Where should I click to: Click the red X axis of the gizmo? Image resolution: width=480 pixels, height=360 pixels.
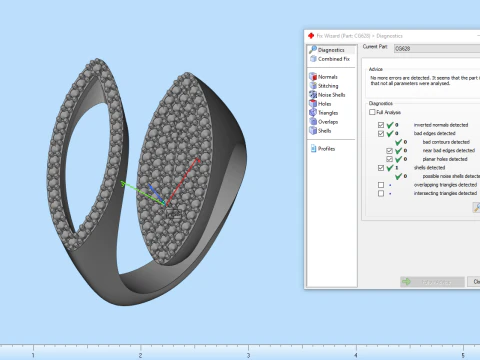pyautogui.click(x=183, y=181)
